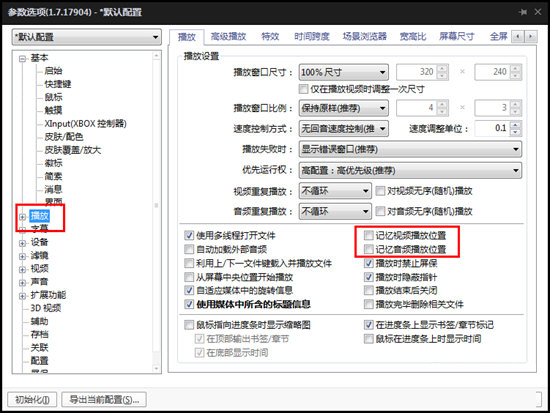Enable 鼠标在进度条上时显示时间
The image size is (550, 413).
coord(368,339)
